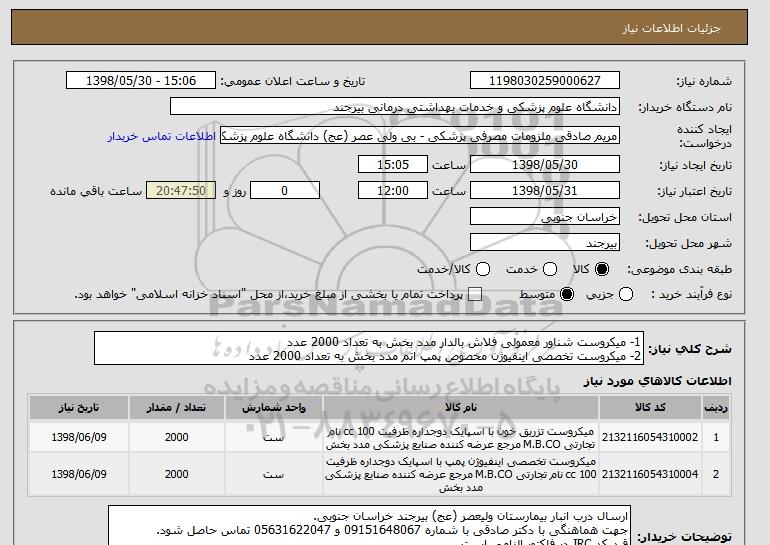Screen dimensions: 770x545
Task: Select item code 2132116054310004
Action: 650,474
